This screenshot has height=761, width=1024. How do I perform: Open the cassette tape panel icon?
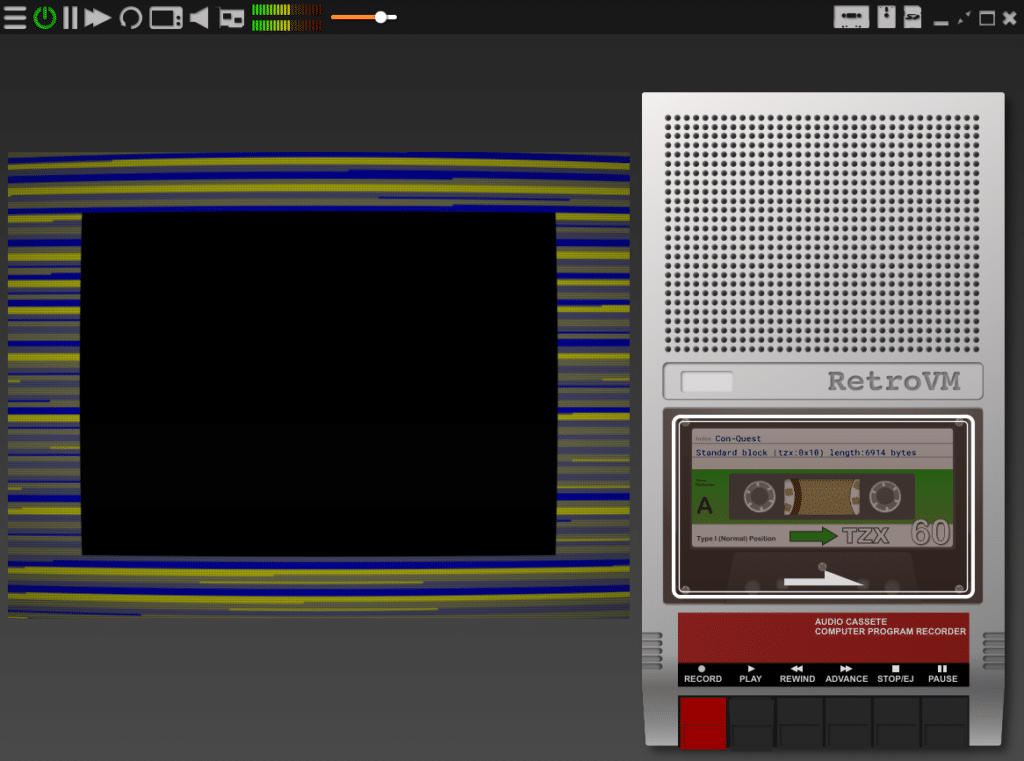coord(851,16)
